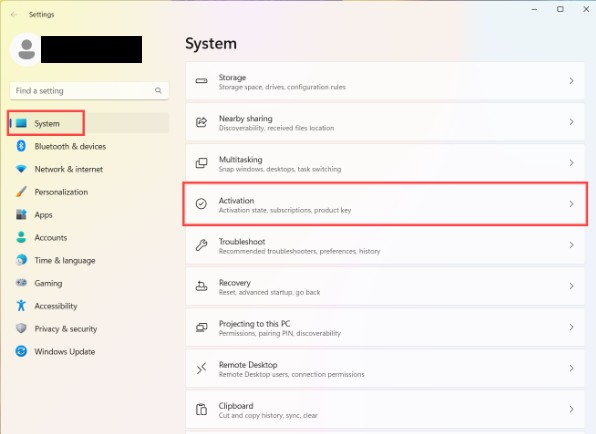Expand Storage using its chevron
The width and height of the screenshot is (596, 434).
[571, 81]
